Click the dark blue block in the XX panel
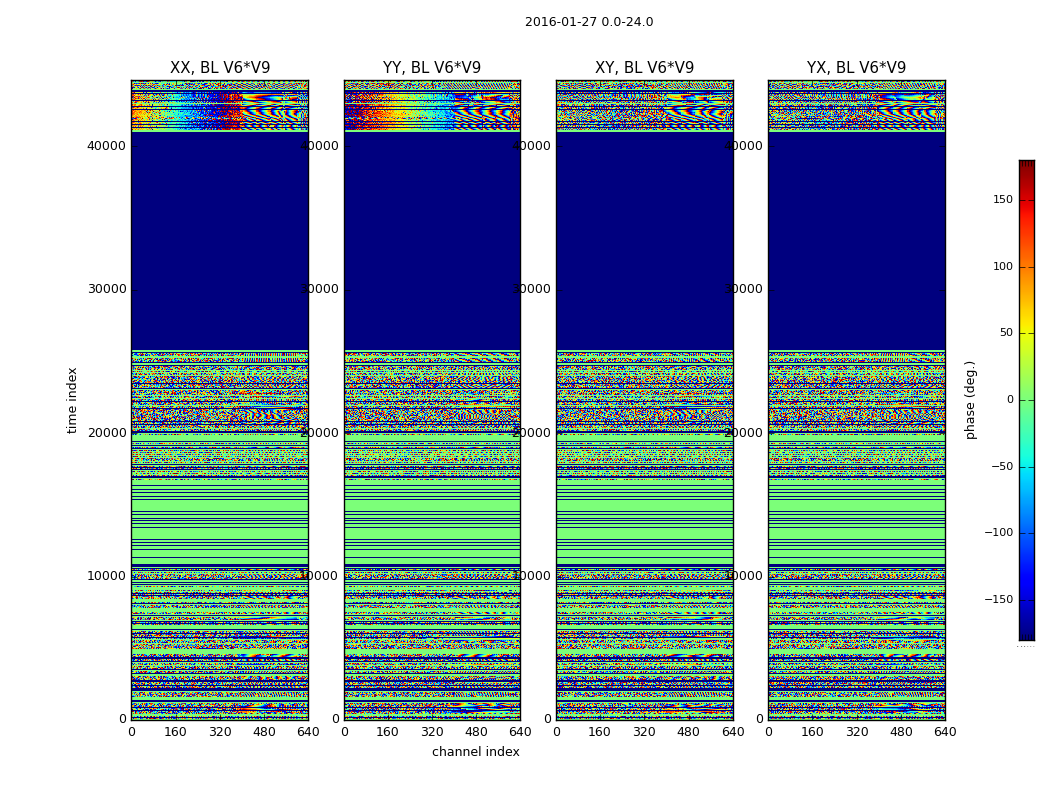This screenshot has height=800, width=1050. (x=220, y=240)
